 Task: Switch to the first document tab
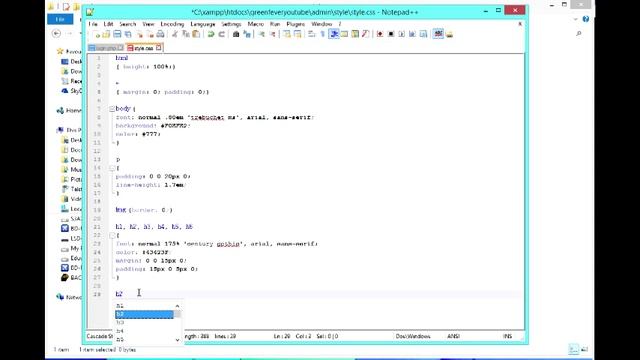click(x=105, y=48)
